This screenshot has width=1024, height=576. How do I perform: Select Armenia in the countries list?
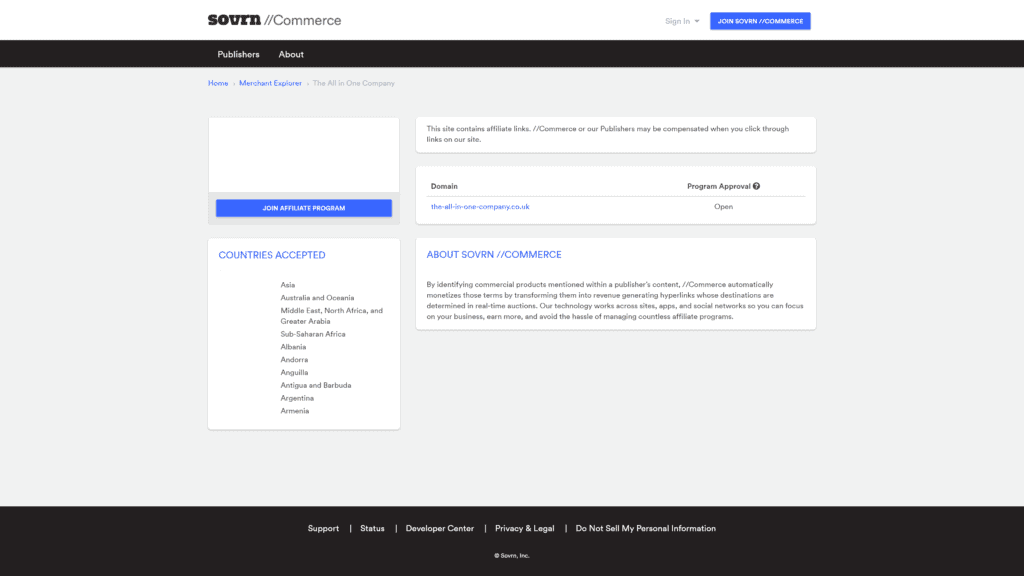(295, 411)
